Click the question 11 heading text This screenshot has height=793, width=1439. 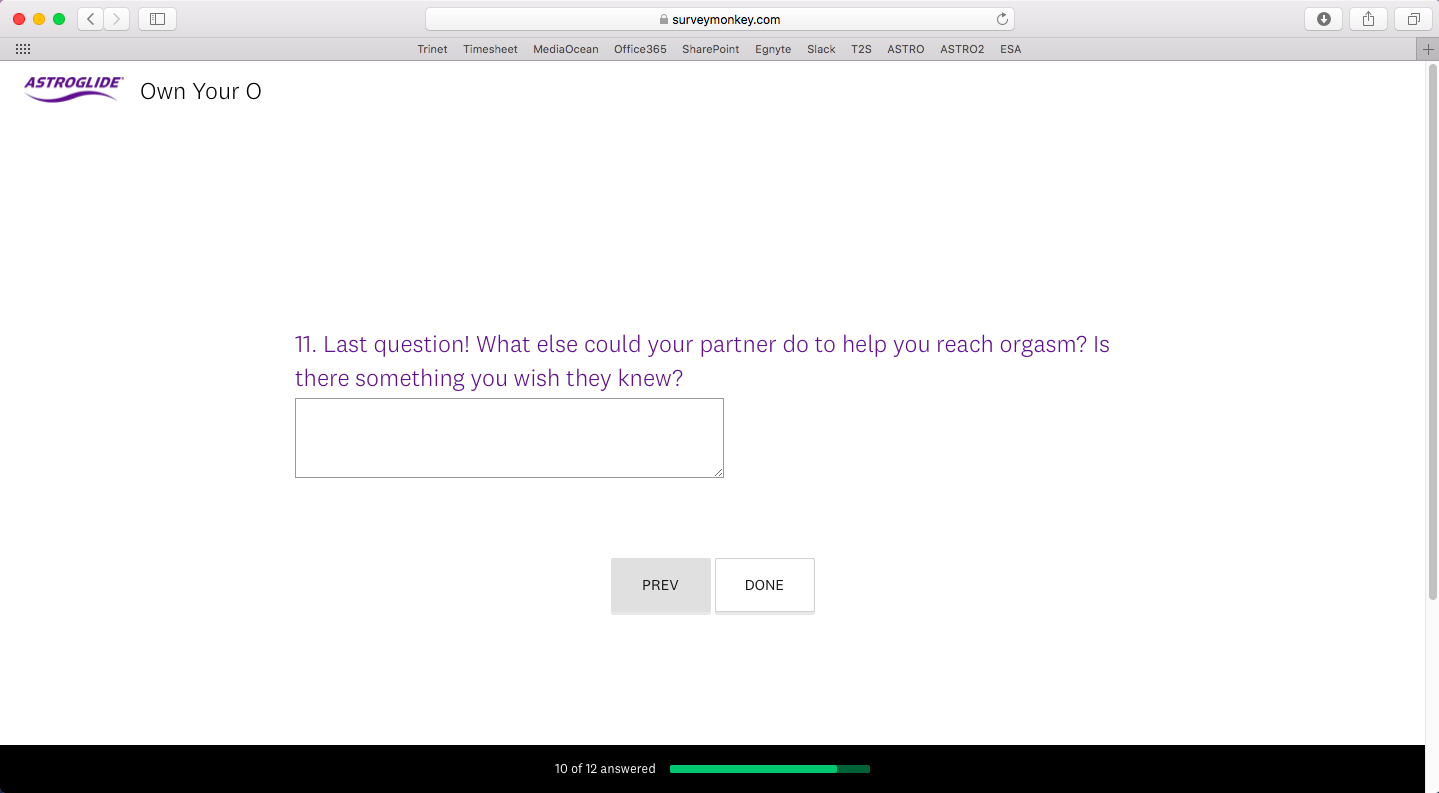702,361
